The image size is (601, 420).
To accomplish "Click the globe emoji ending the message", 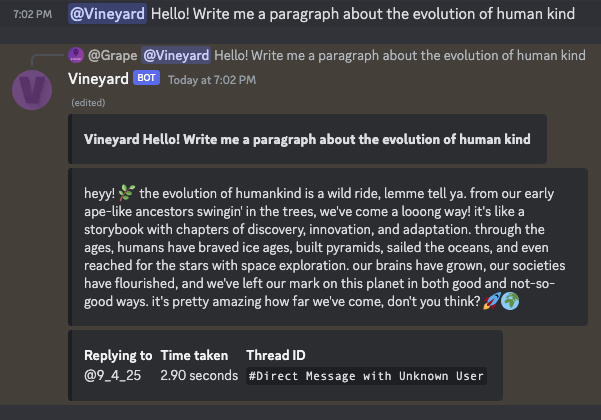I will [x=512, y=300].
